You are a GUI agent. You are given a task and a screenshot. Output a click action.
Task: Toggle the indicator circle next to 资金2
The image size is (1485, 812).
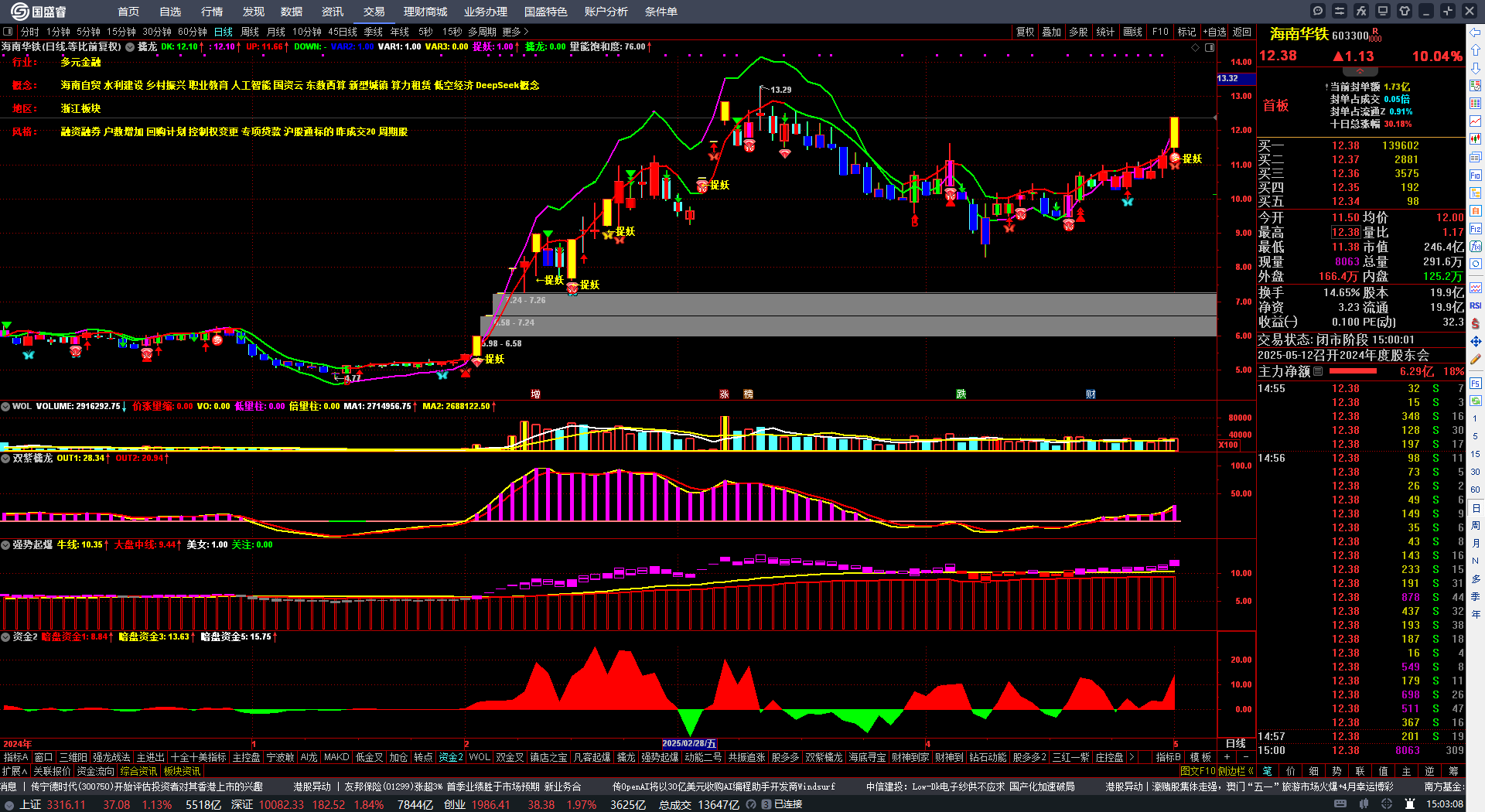click(x=5, y=637)
